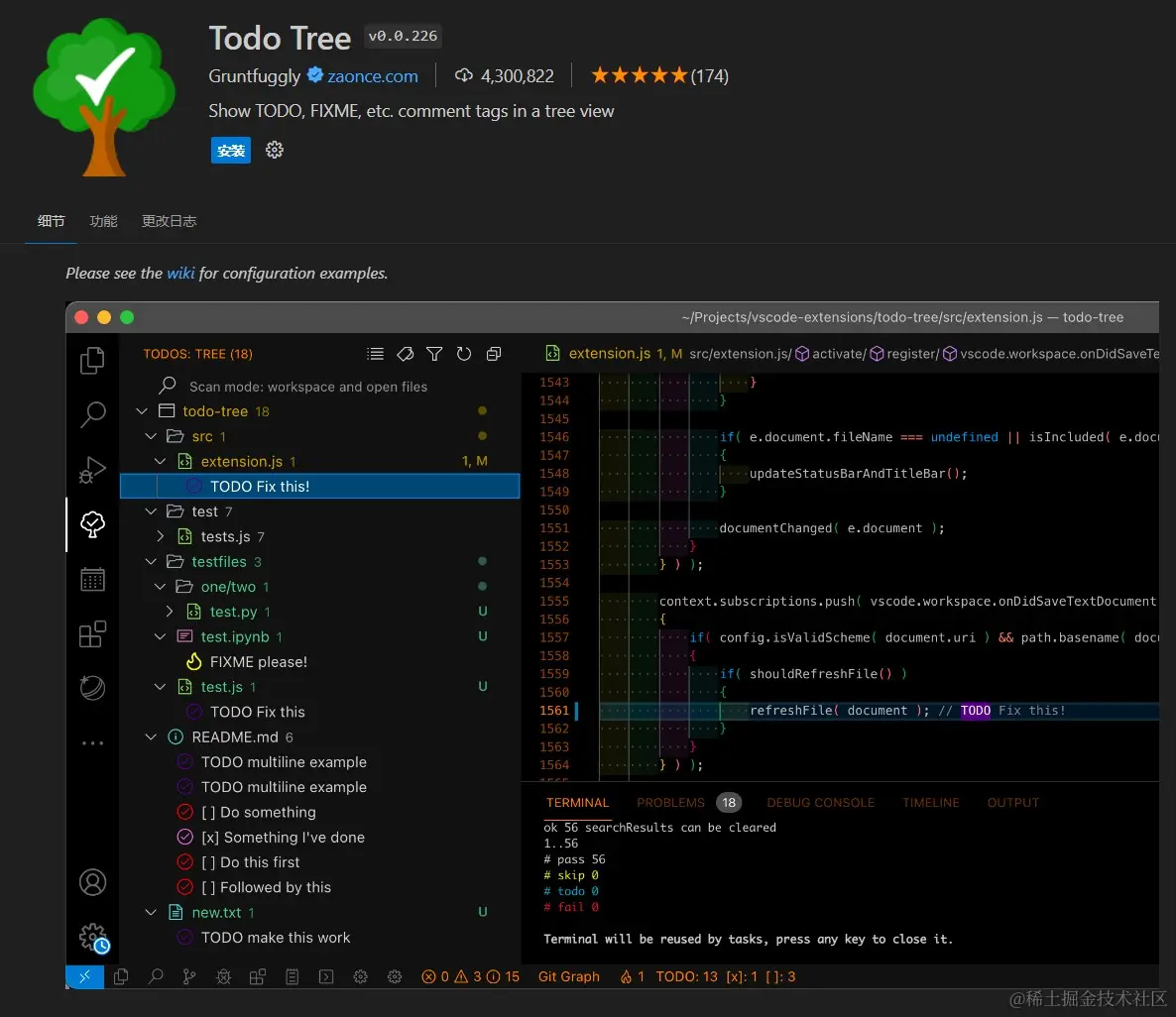Viewport: 1176px width, 1017px height.
Task: Click the errors and warnings status indicator
Action: click(470, 976)
